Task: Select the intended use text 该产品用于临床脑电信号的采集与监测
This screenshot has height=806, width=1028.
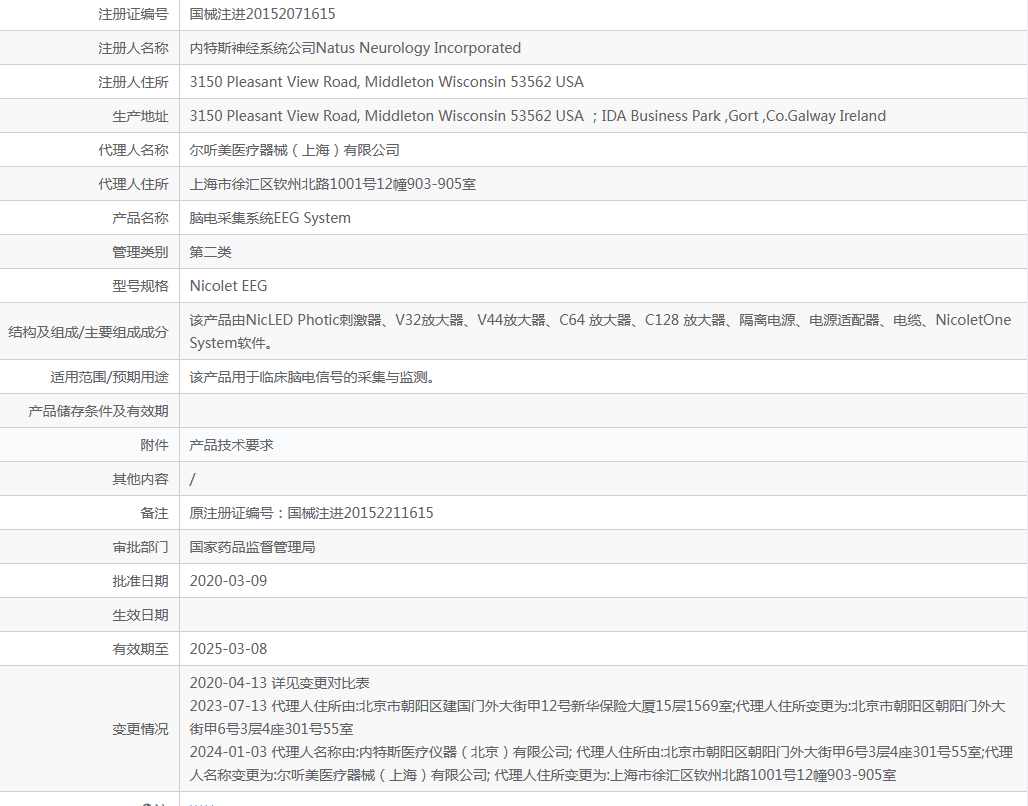Action: [x=312, y=377]
